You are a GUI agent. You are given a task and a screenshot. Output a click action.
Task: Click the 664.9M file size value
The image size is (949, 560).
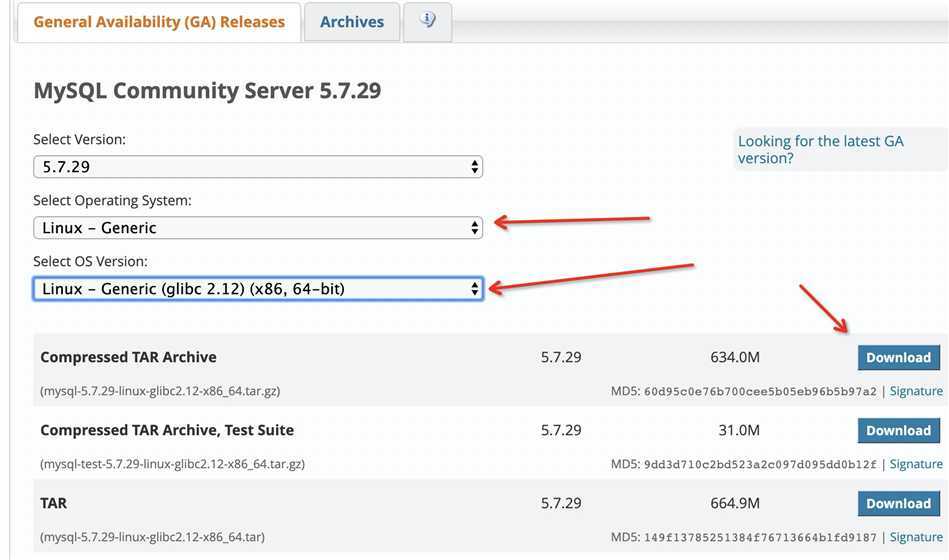tap(735, 503)
